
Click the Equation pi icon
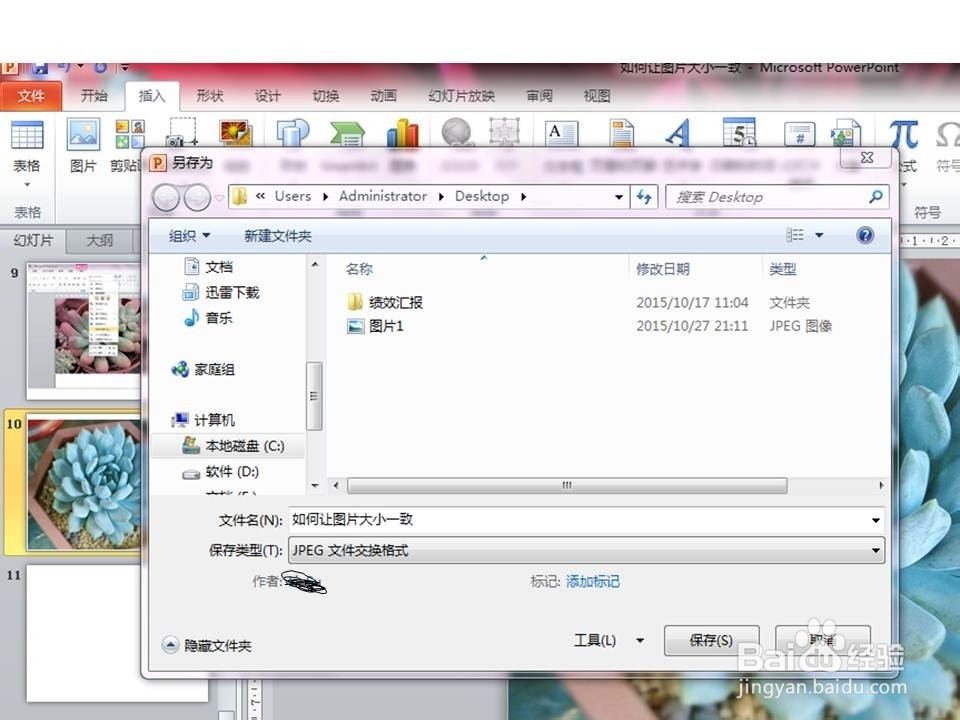point(904,134)
